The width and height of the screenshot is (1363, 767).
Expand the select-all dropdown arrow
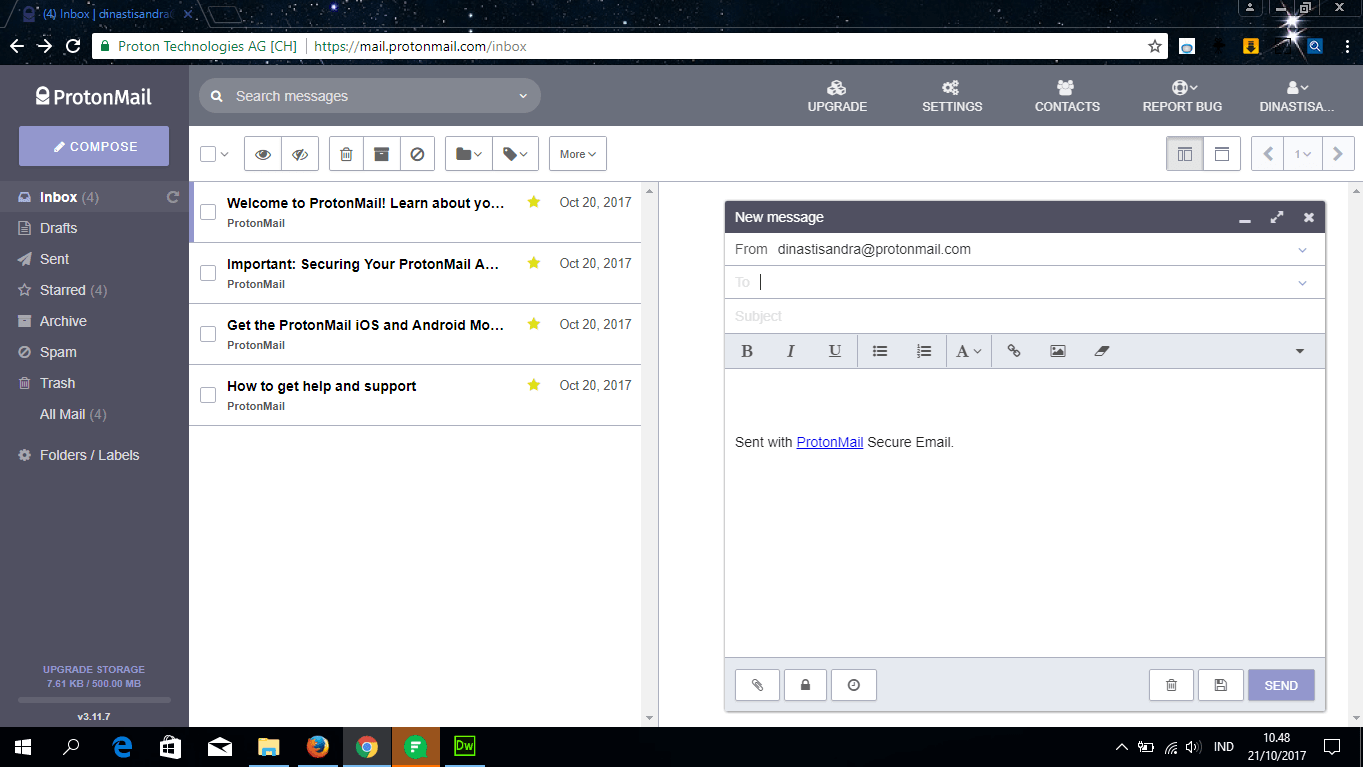point(224,154)
